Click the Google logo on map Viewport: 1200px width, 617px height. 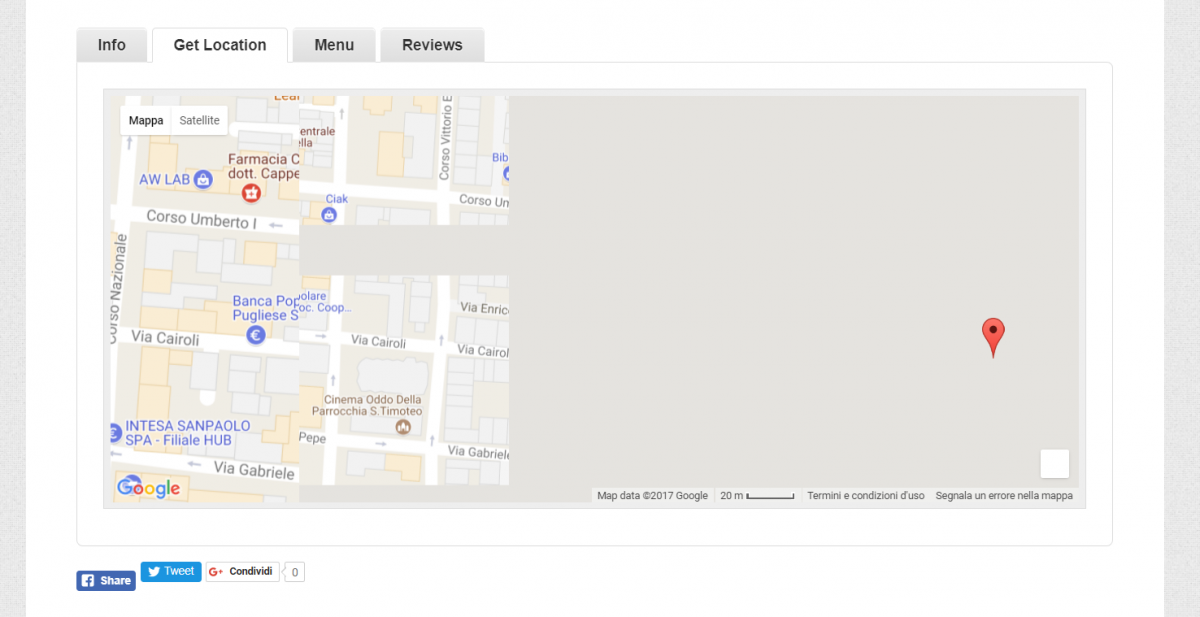149,488
